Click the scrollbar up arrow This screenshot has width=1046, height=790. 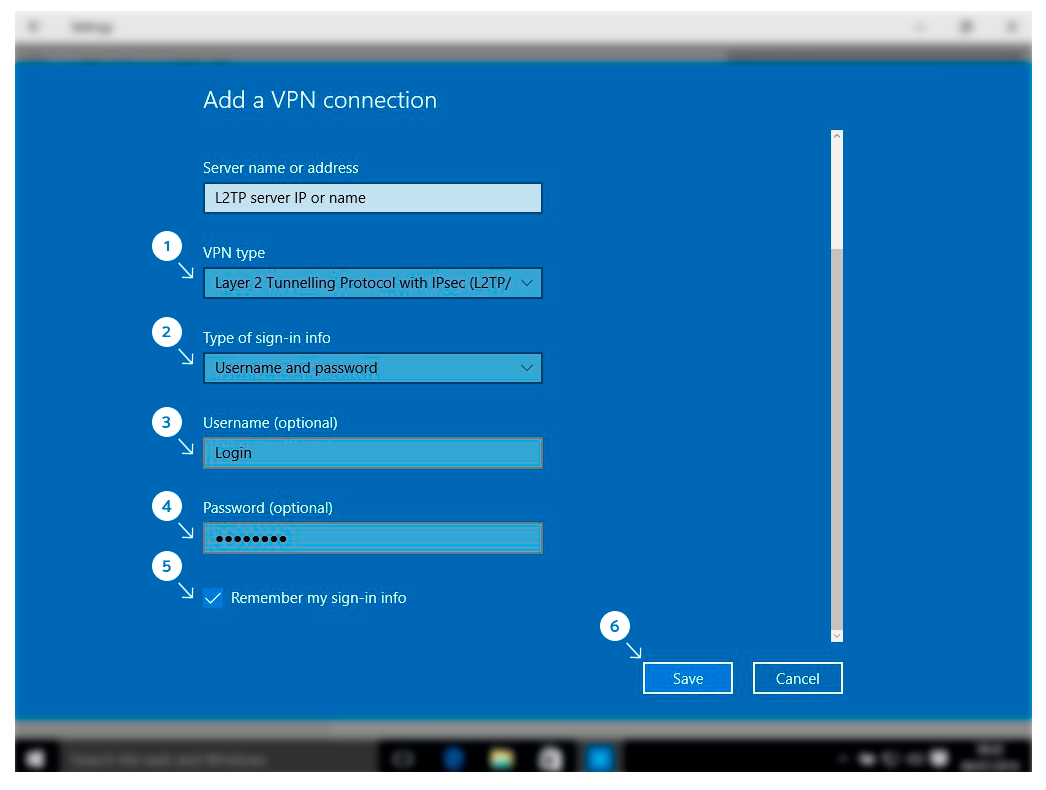tap(837, 136)
